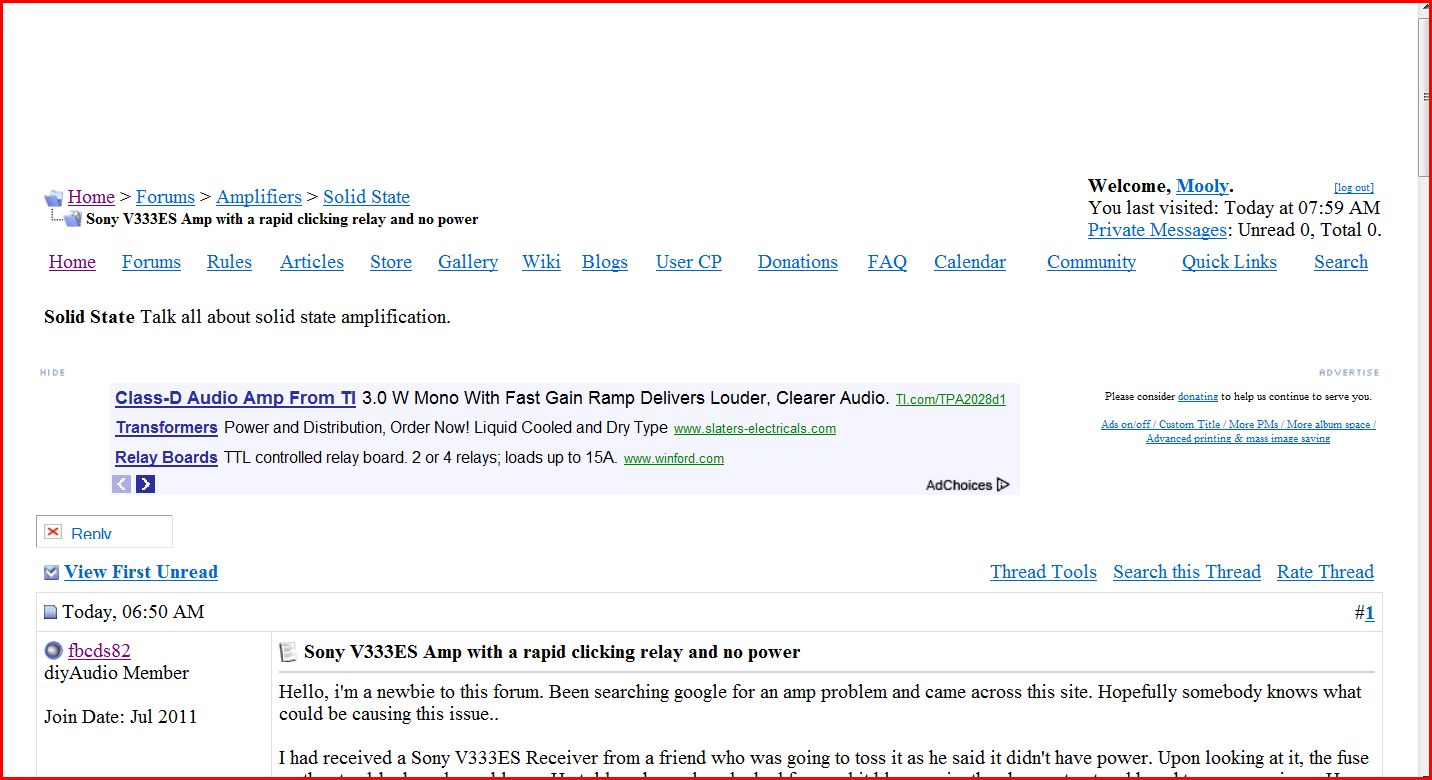Open the Forums breadcrumb link

pyautogui.click(x=165, y=197)
